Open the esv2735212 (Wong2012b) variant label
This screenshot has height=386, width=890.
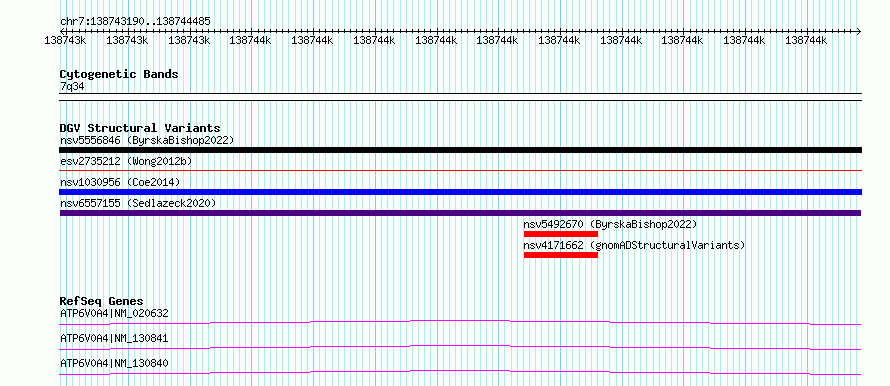click(126, 161)
